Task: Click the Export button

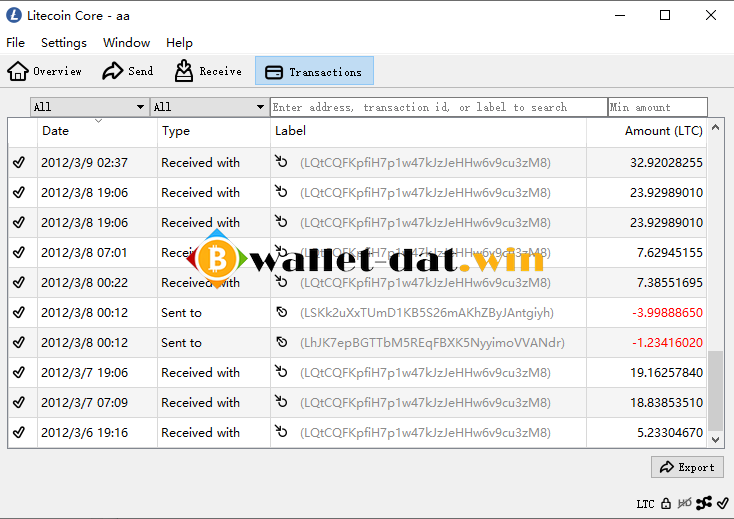Action: pyautogui.click(x=687, y=467)
